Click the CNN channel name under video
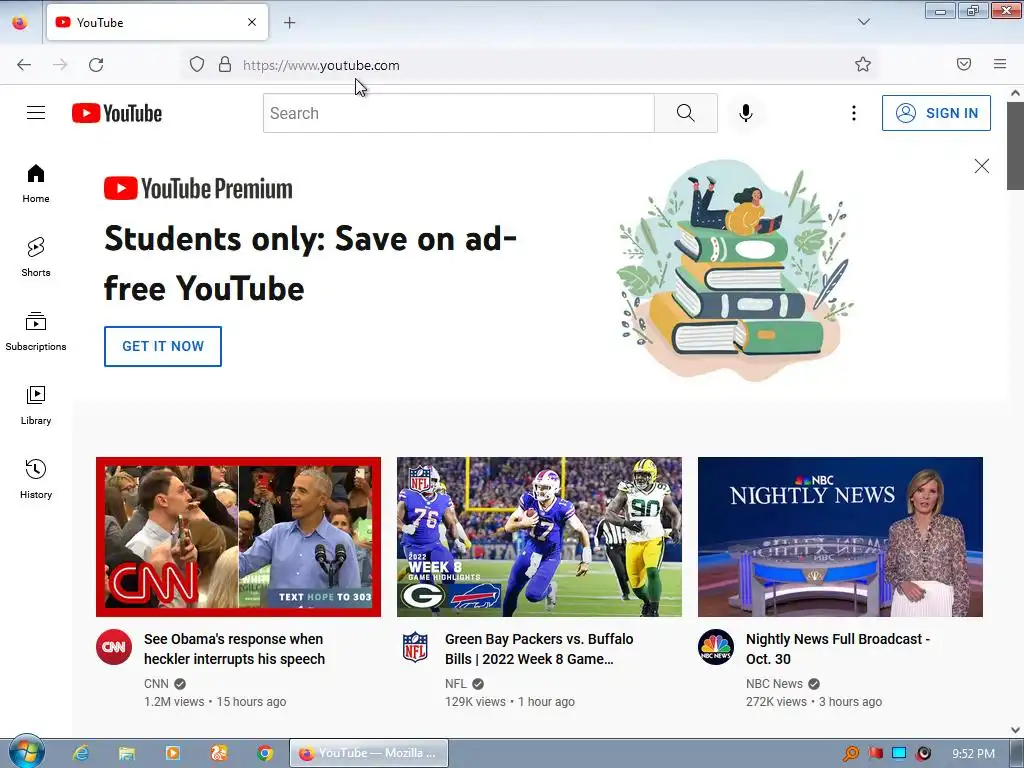The image size is (1024, 768). [156, 684]
